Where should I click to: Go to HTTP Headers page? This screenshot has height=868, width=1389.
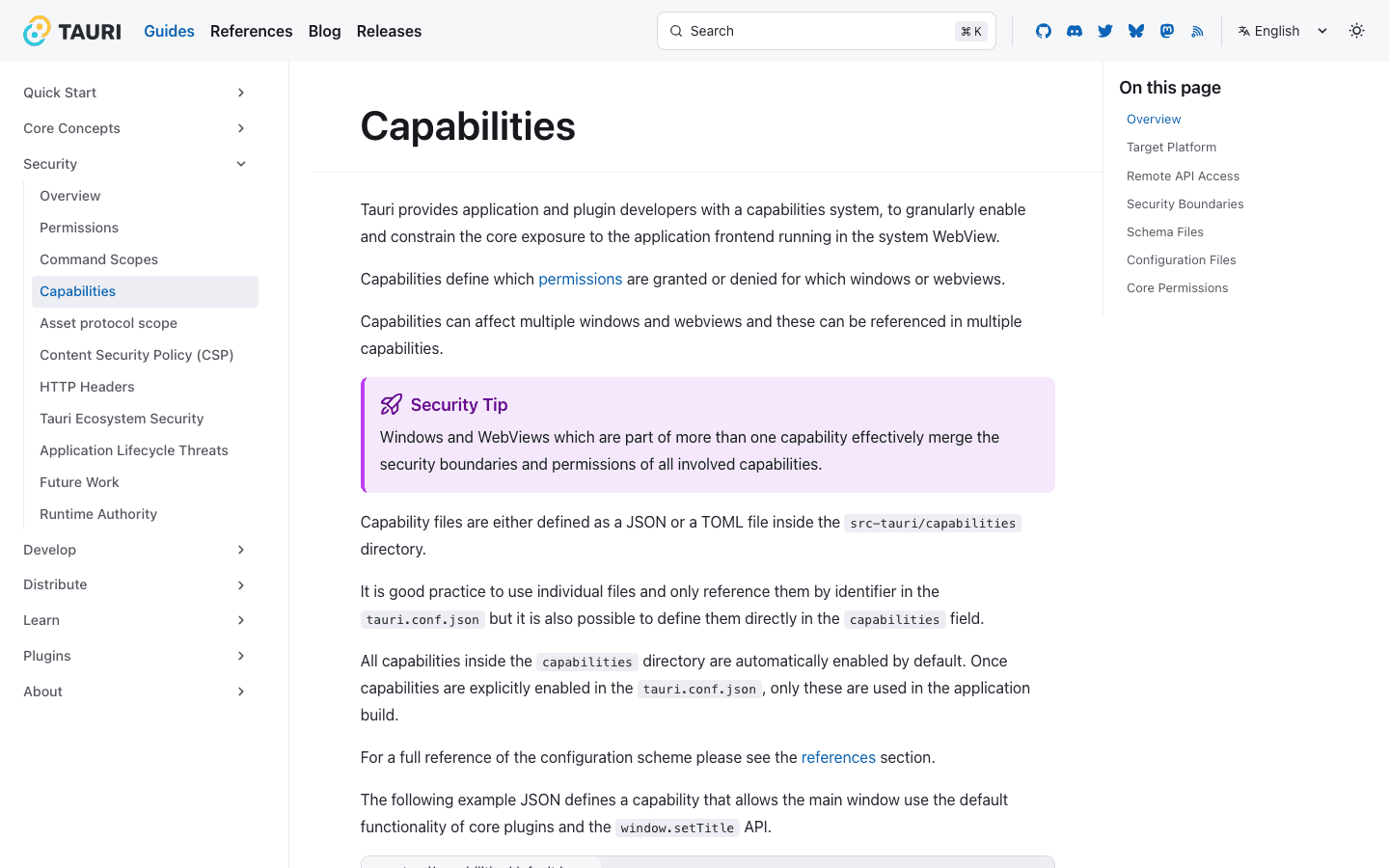click(x=145, y=387)
